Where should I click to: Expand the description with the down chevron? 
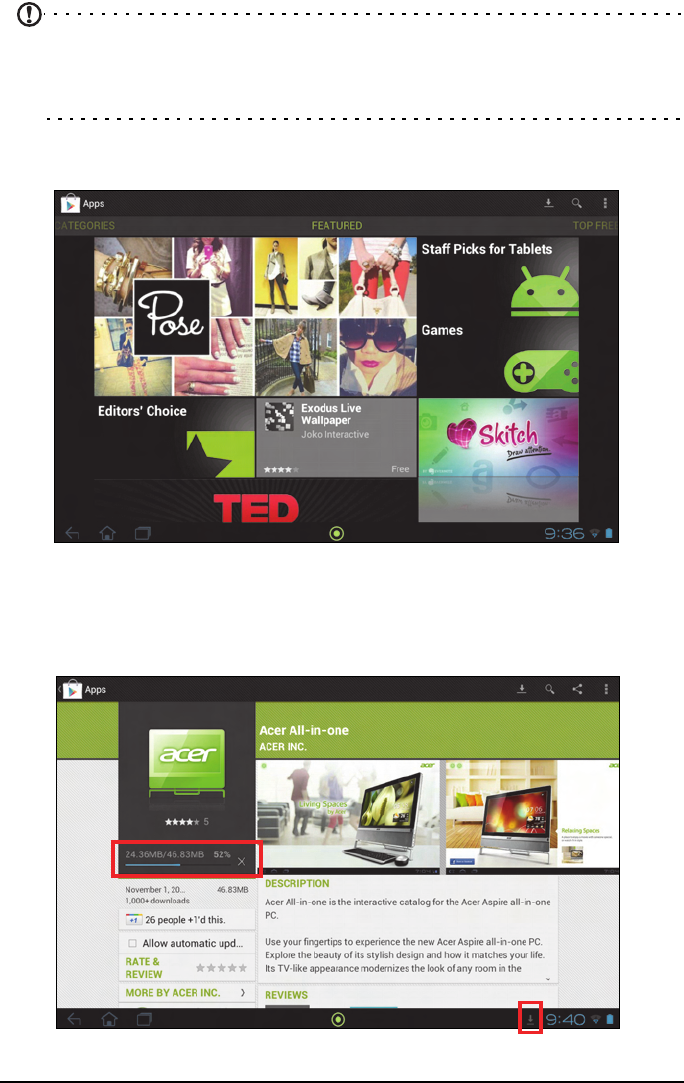[548, 979]
